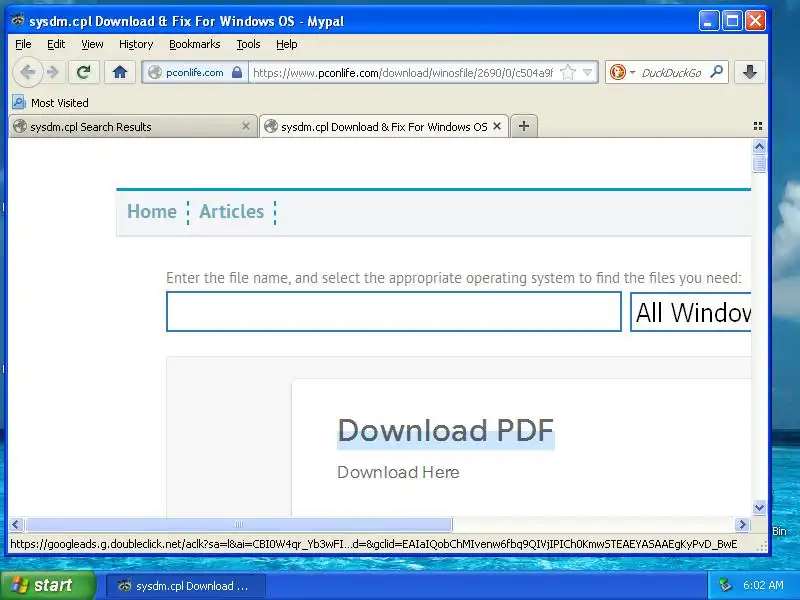Click the Download Here ad link
The image size is (800, 600).
tap(398, 472)
